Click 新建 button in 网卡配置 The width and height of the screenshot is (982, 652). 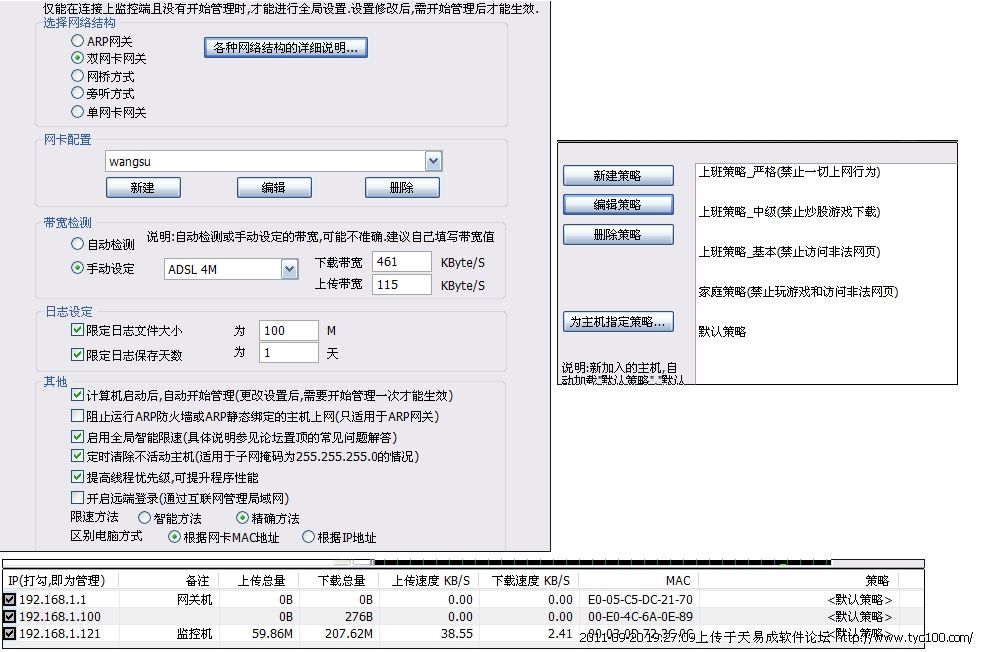click(143, 188)
